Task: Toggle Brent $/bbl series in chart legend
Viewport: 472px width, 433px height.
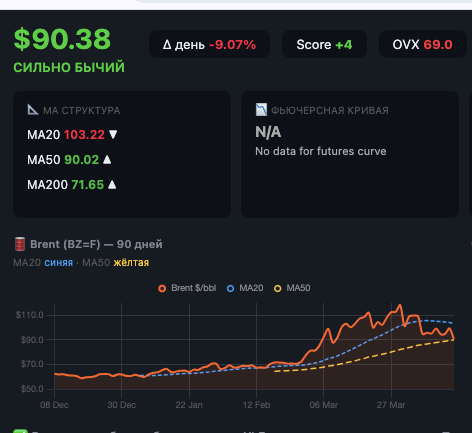Action: click(x=187, y=288)
